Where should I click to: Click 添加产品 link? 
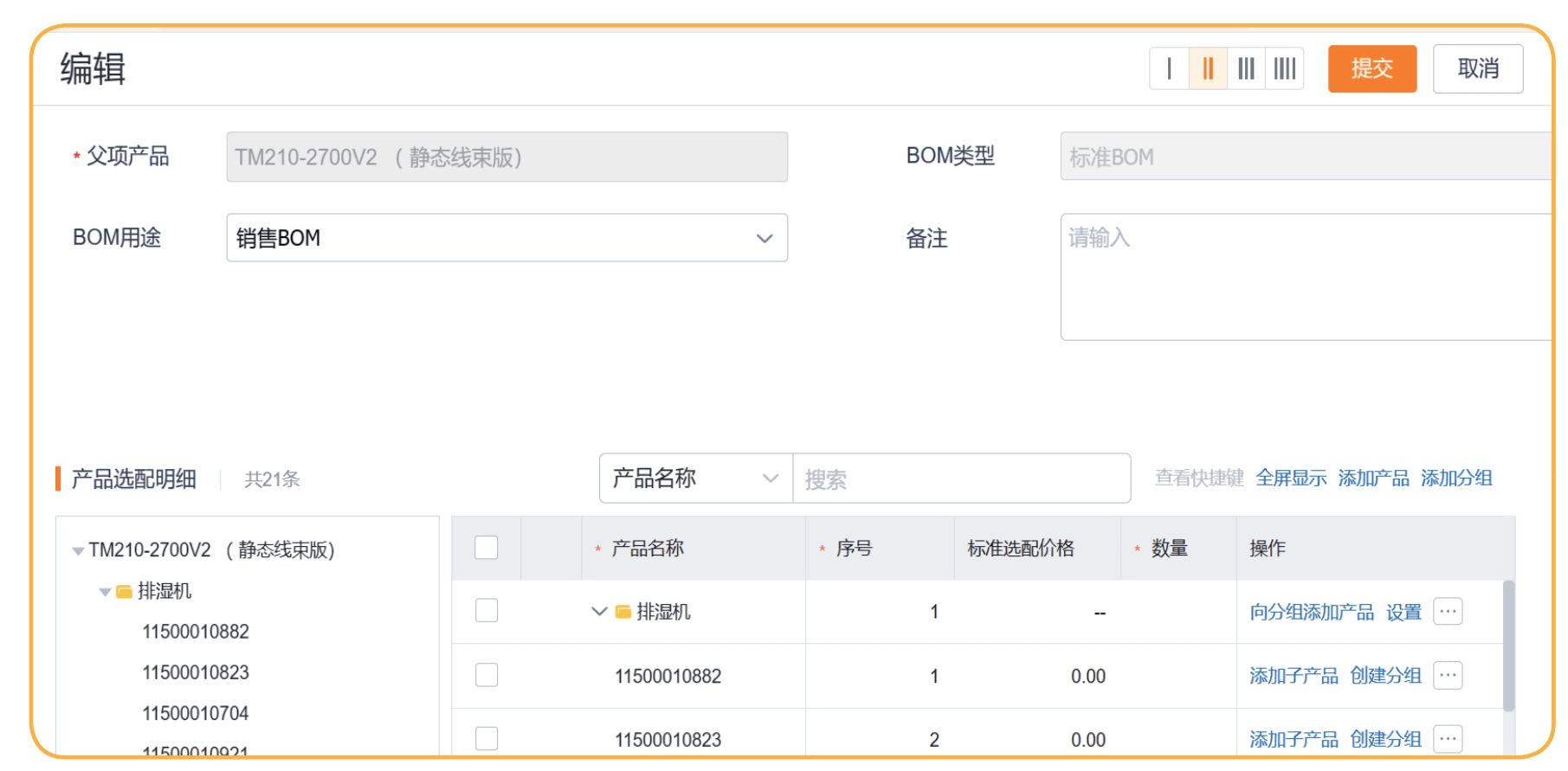pyautogui.click(x=1373, y=479)
